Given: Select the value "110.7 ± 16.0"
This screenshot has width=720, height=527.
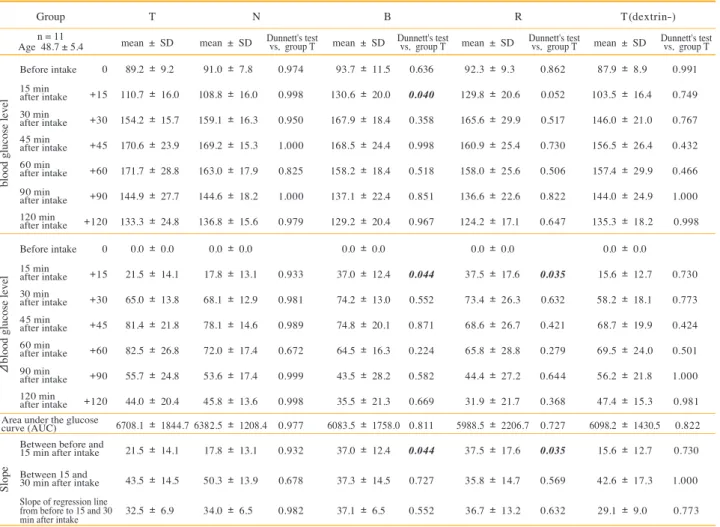Looking at the screenshot, I should [x=150, y=95].
